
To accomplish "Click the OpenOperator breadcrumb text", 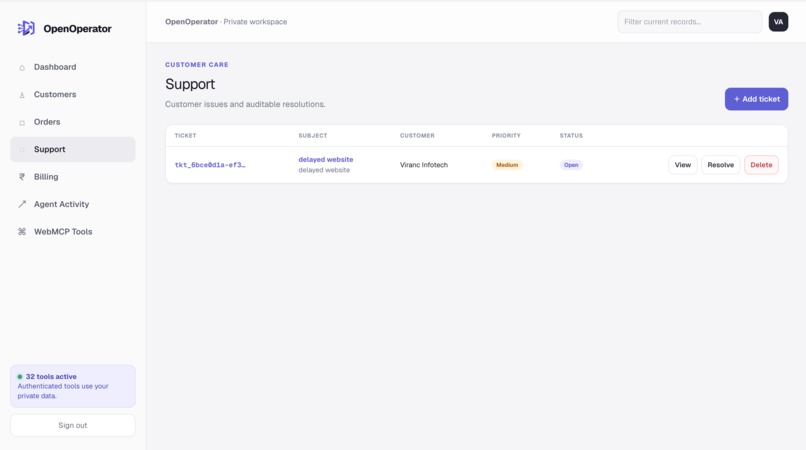I will [x=191, y=22].
